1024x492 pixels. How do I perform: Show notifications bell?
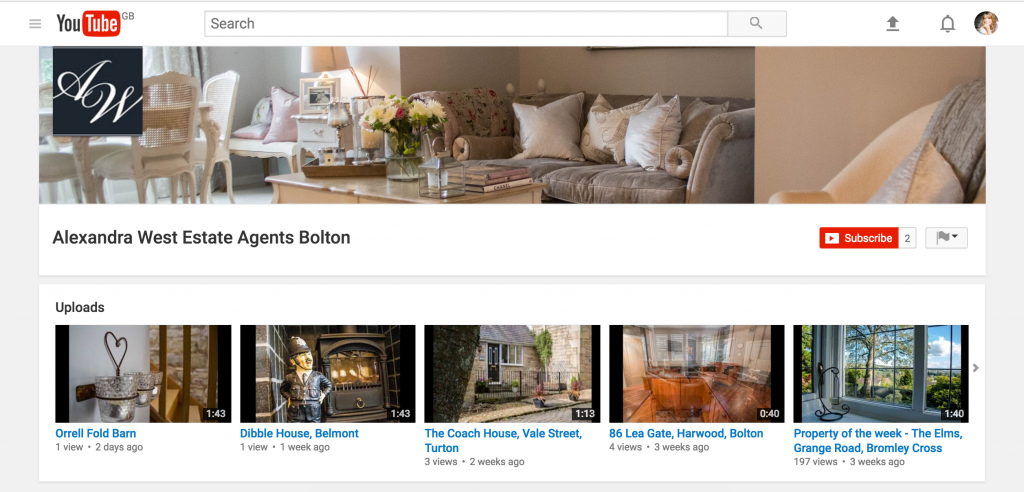click(947, 24)
